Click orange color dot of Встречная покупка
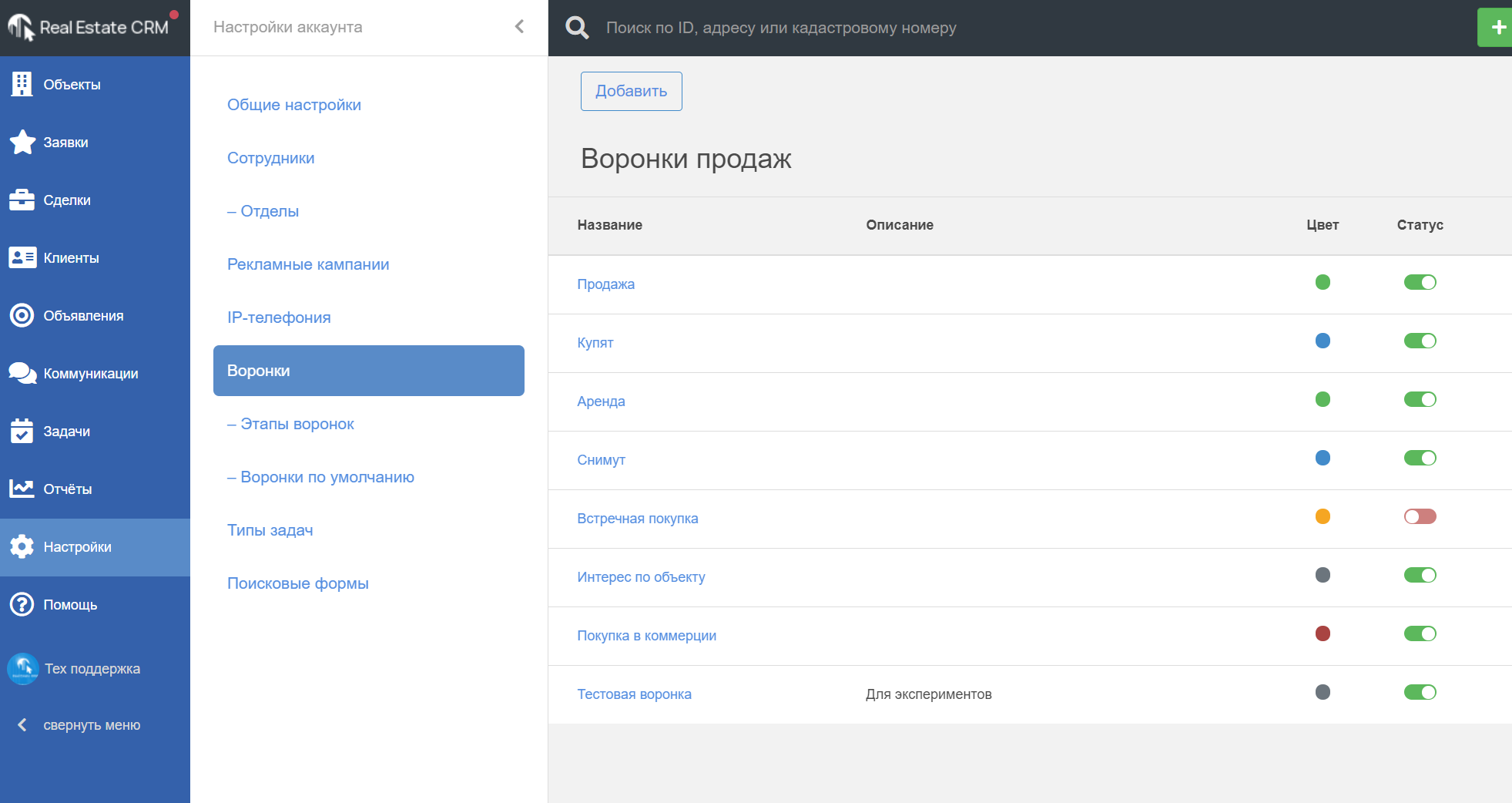Image resolution: width=1512 pixels, height=803 pixels. tap(1323, 516)
